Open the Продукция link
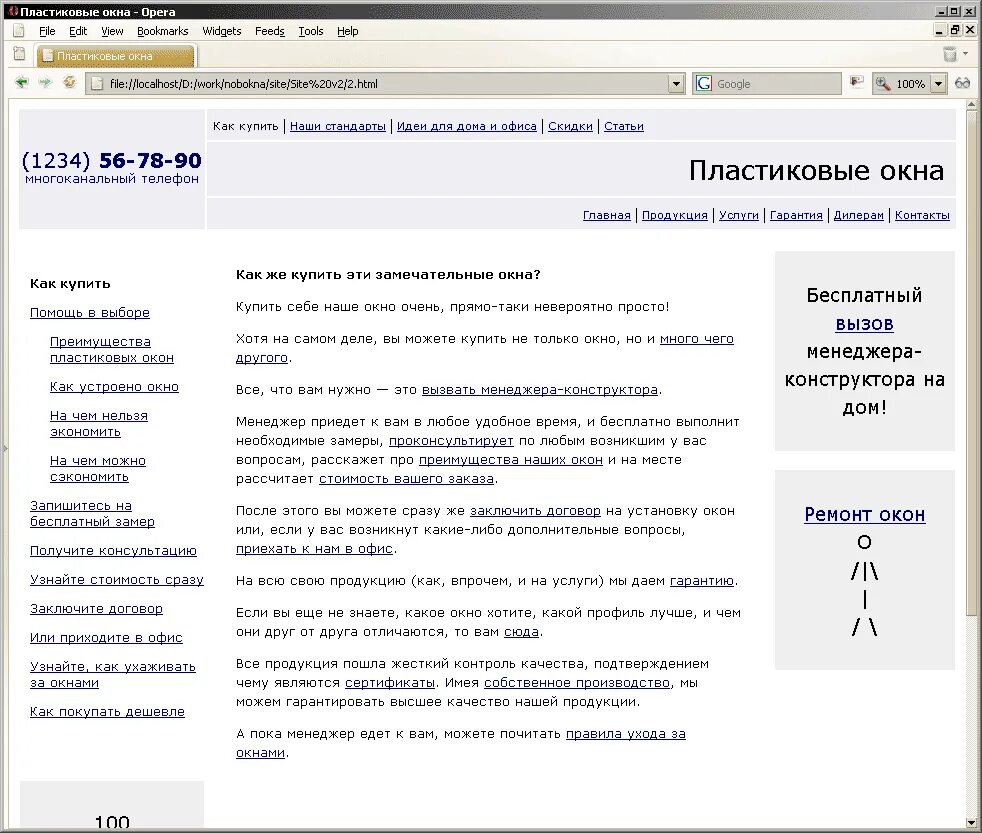 (674, 215)
